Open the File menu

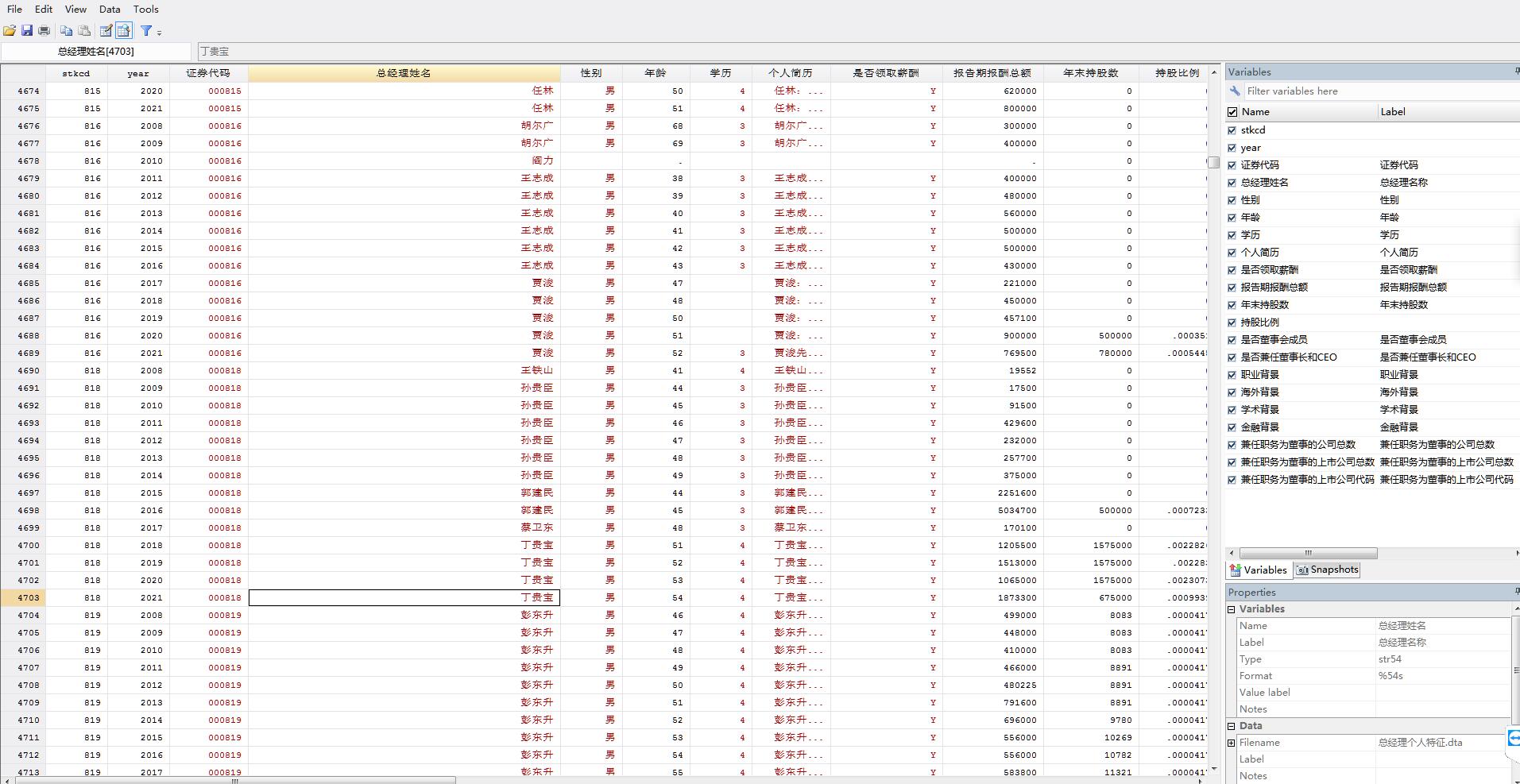click(14, 10)
